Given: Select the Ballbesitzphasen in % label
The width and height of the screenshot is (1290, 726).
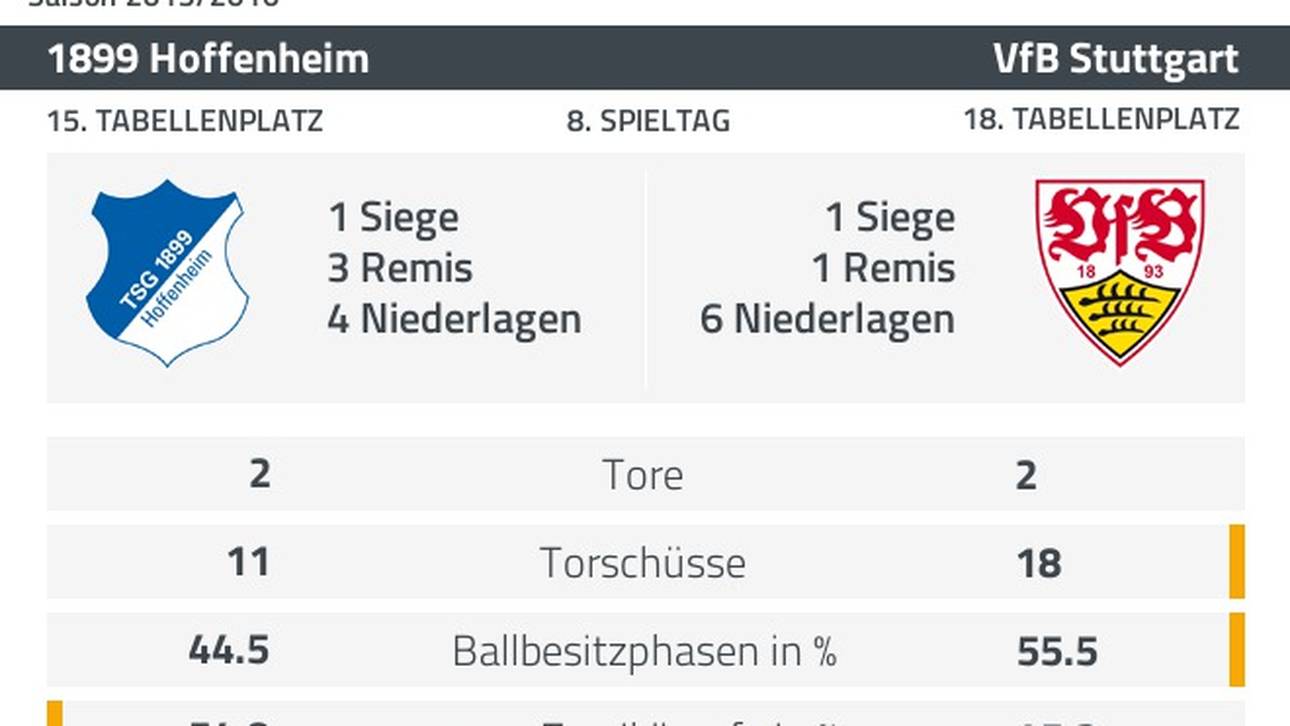Looking at the screenshot, I should tap(644, 651).
